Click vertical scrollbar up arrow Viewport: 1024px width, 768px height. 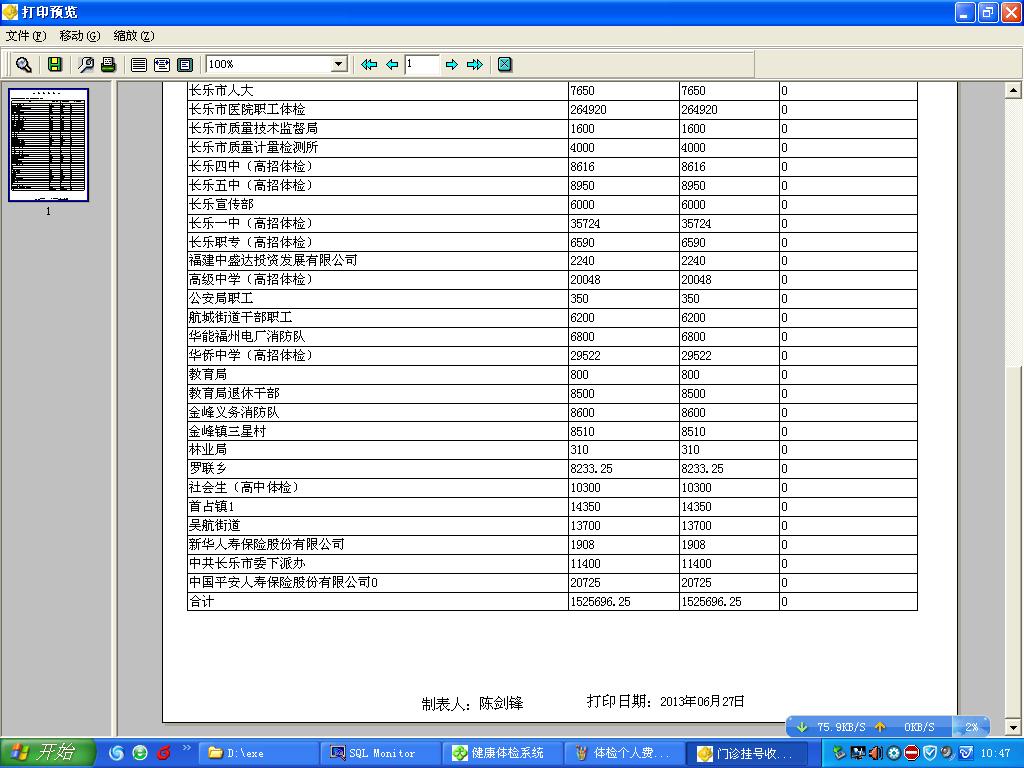[1013, 90]
